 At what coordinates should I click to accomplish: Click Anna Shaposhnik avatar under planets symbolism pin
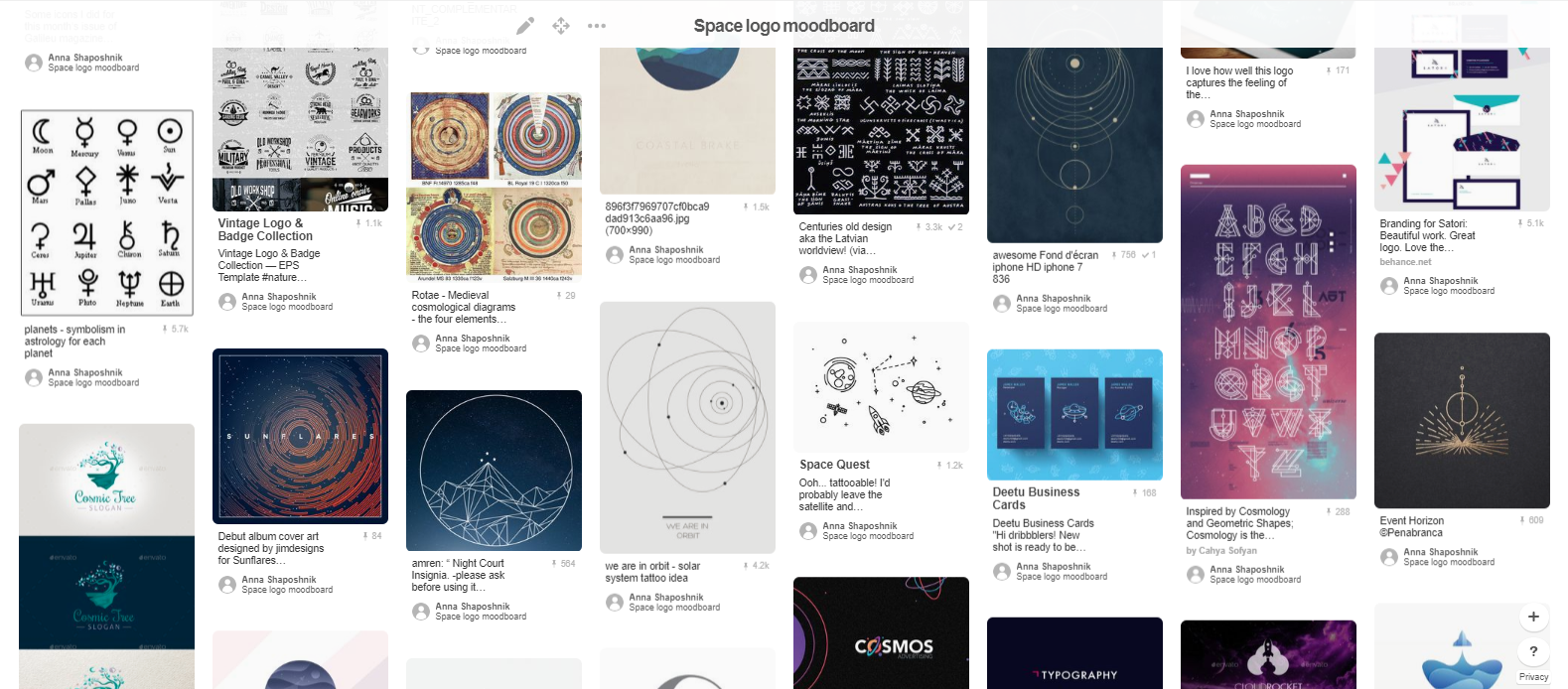point(34,377)
